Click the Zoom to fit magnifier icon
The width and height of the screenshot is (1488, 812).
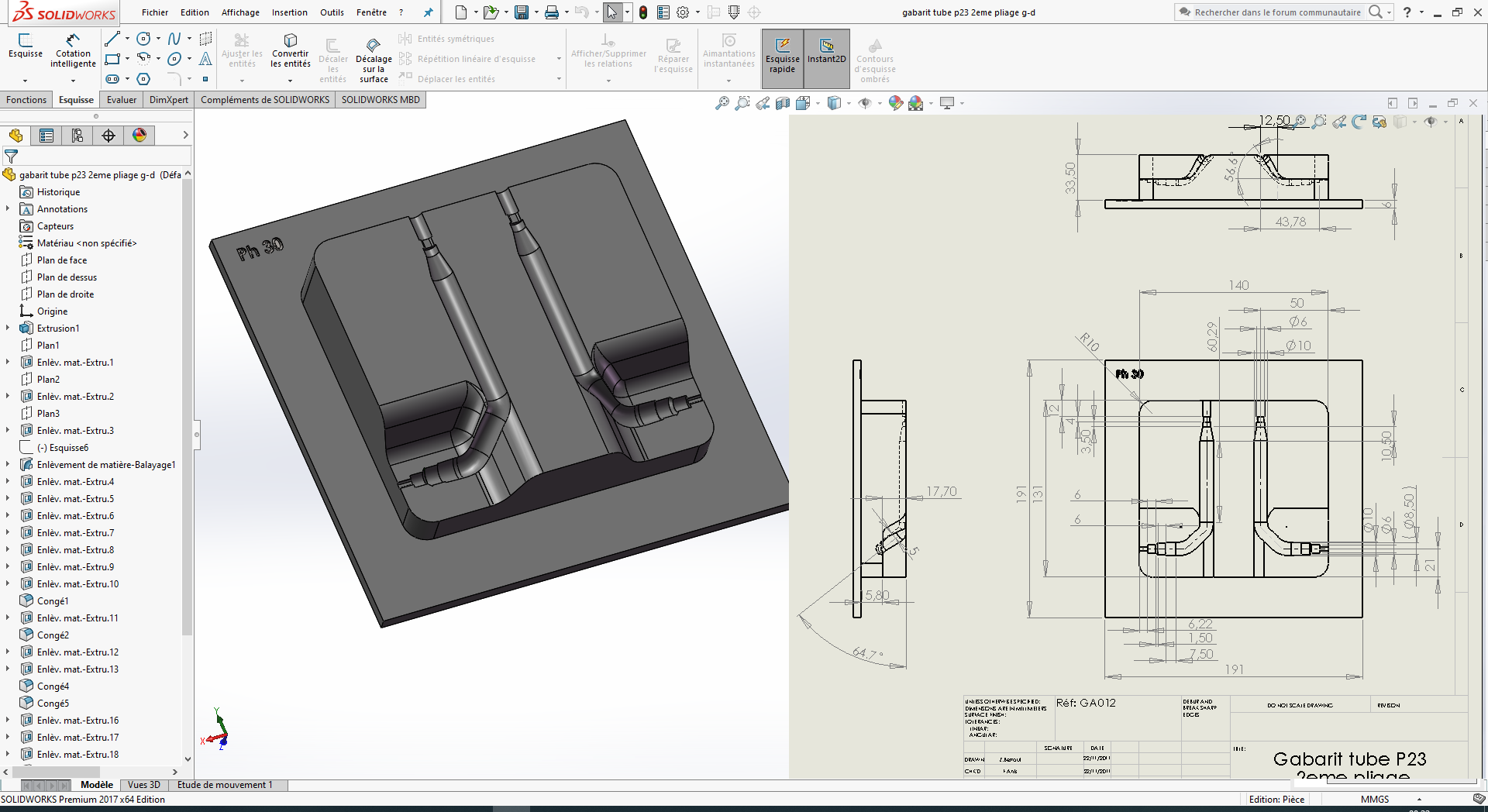point(722,103)
